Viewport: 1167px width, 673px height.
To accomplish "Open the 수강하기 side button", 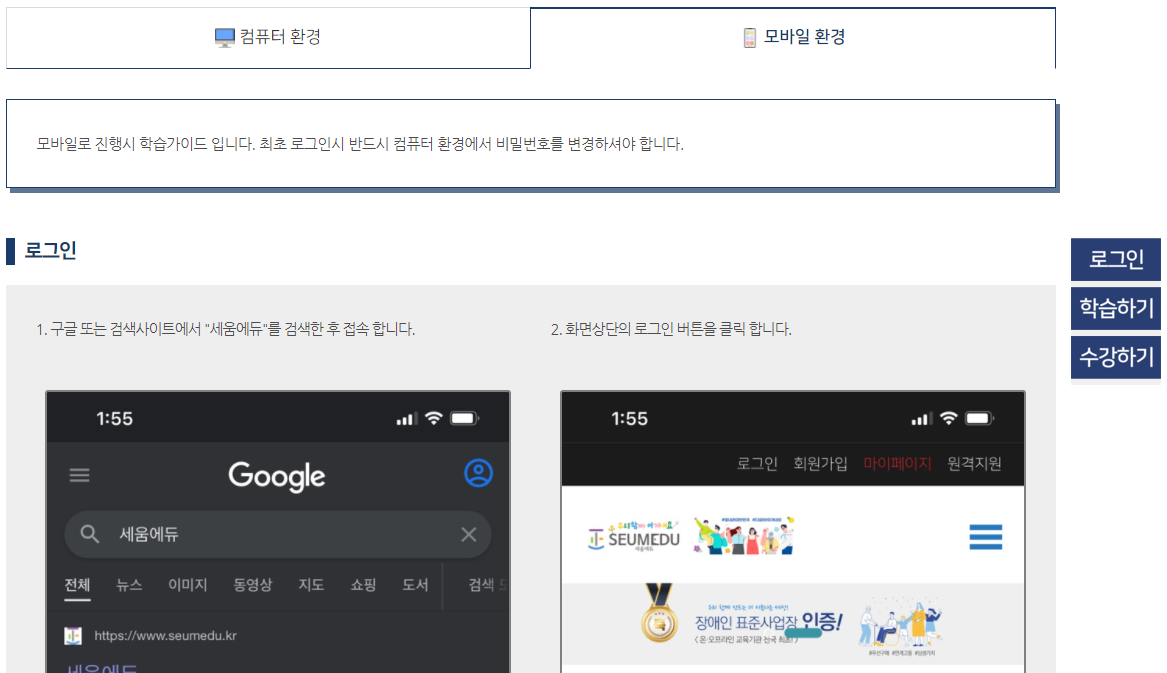I will (1116, 356).
